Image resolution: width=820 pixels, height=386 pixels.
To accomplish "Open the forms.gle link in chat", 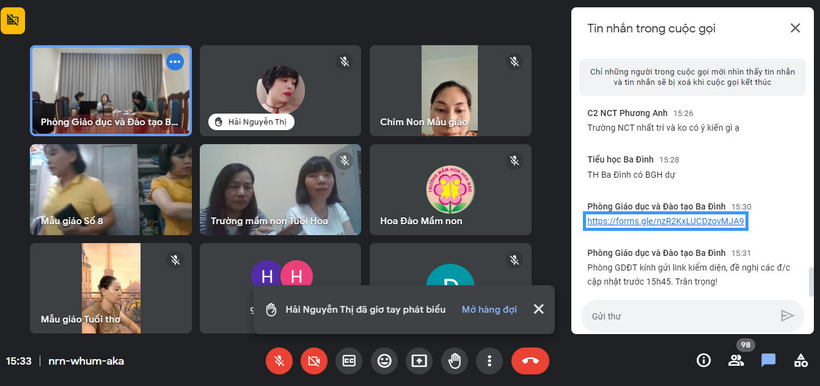I will 665,221.
